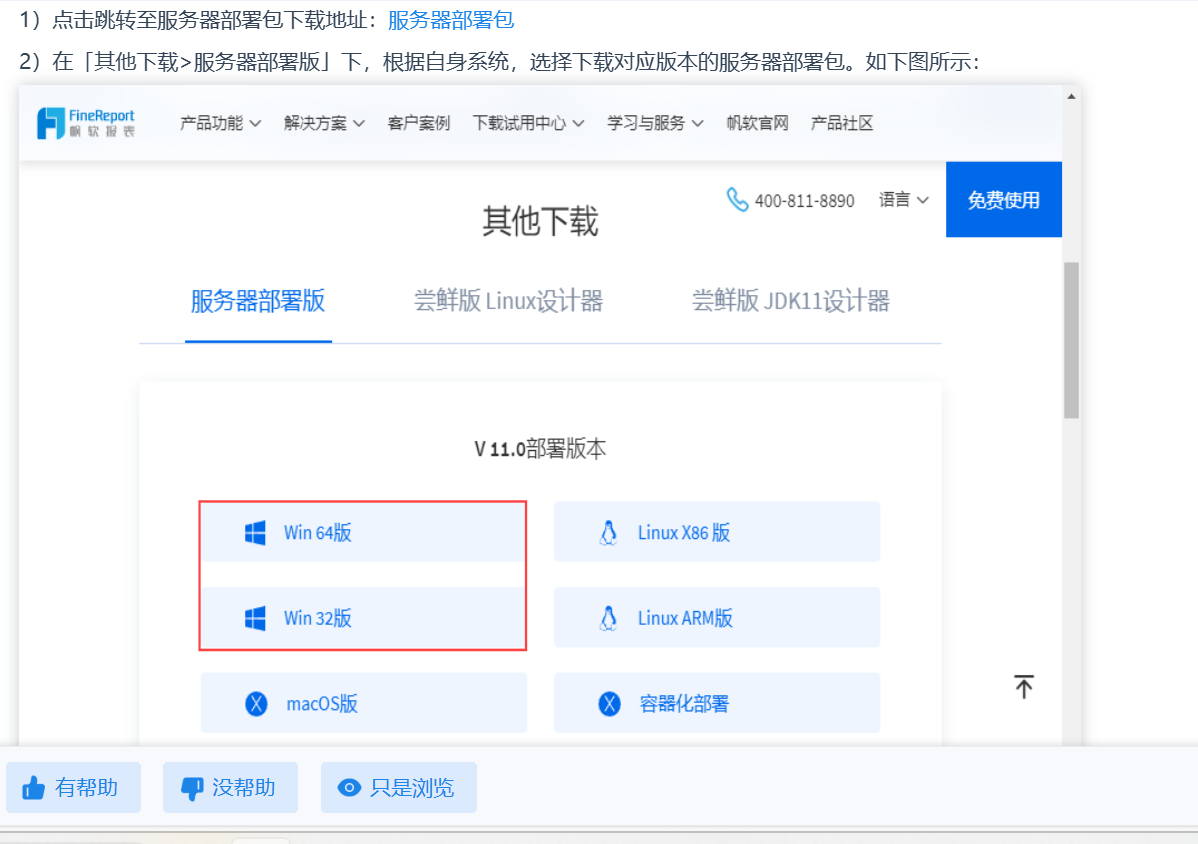Click the penguin icon on Linux X86 版
The height and width of the screenshot is (844, 1198).
click(x=608, y=532)
